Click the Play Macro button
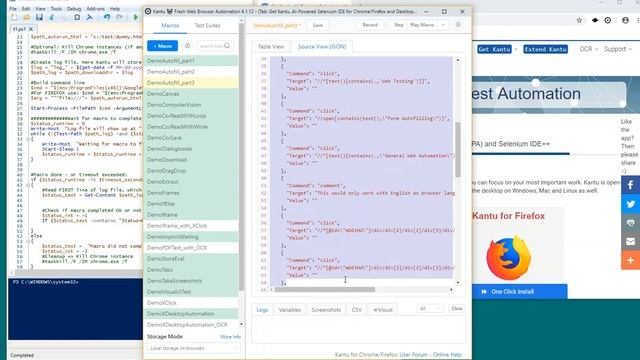Screen dimensions: 640x360 (x=422, y=25)
